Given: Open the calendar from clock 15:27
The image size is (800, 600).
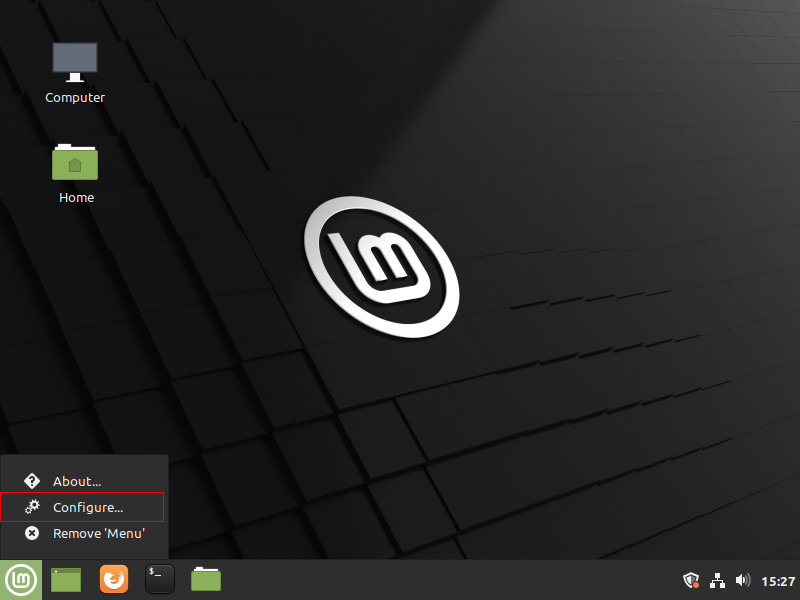Looking at the screenshot, I should (778, 581).
